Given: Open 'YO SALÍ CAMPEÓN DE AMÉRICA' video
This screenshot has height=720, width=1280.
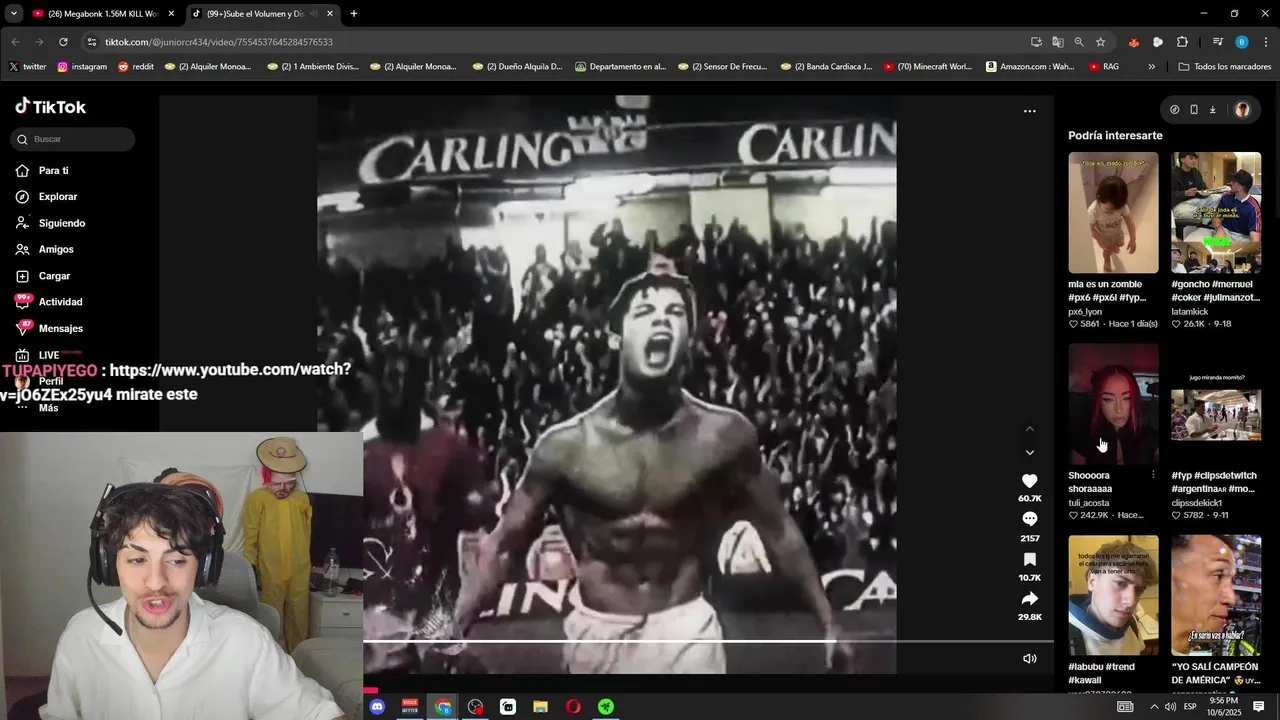Looking at the screenshot, I should [1216, 595].
